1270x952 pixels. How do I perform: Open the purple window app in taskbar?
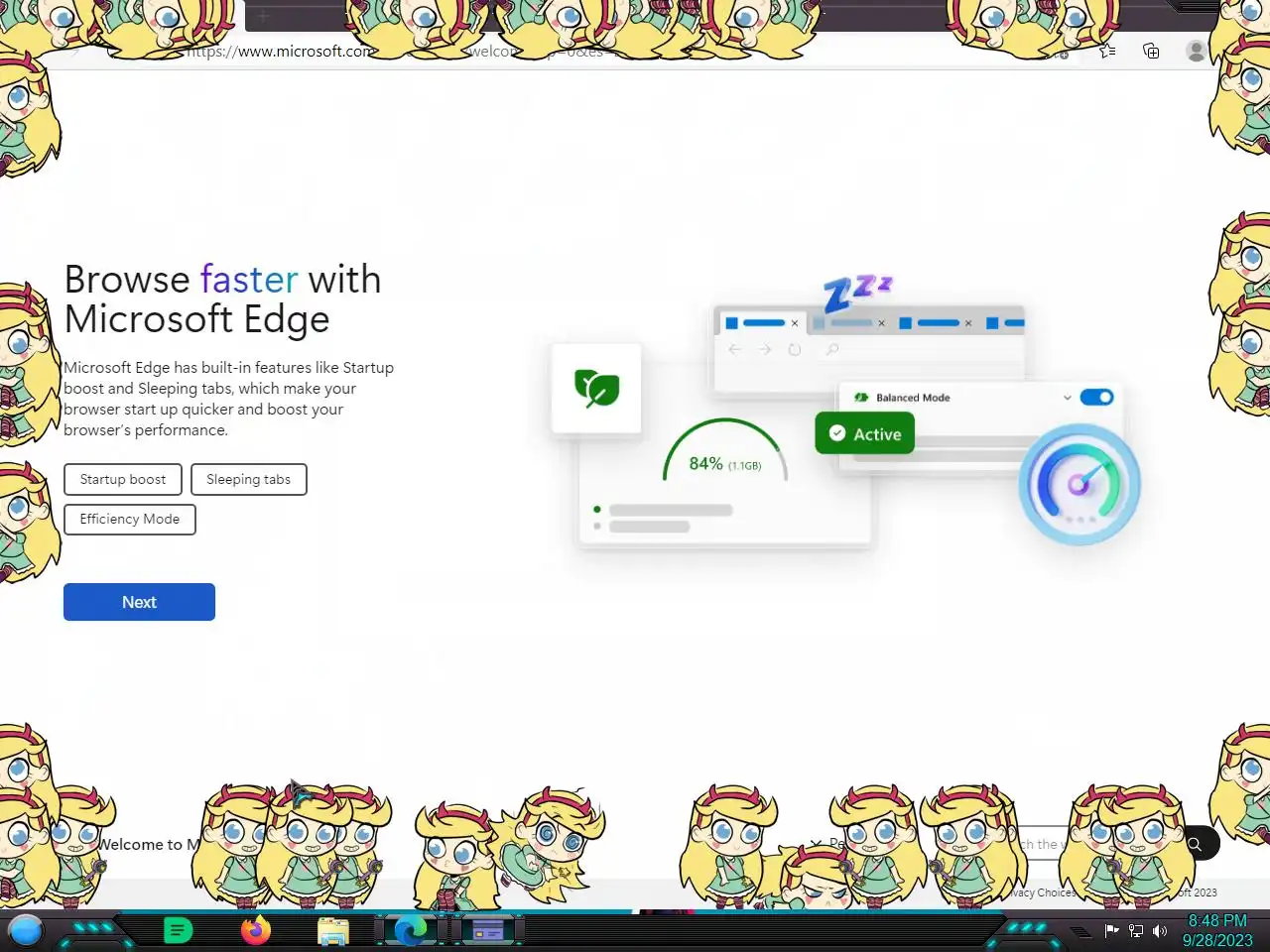pyautogui.click(x=487, y=930)
